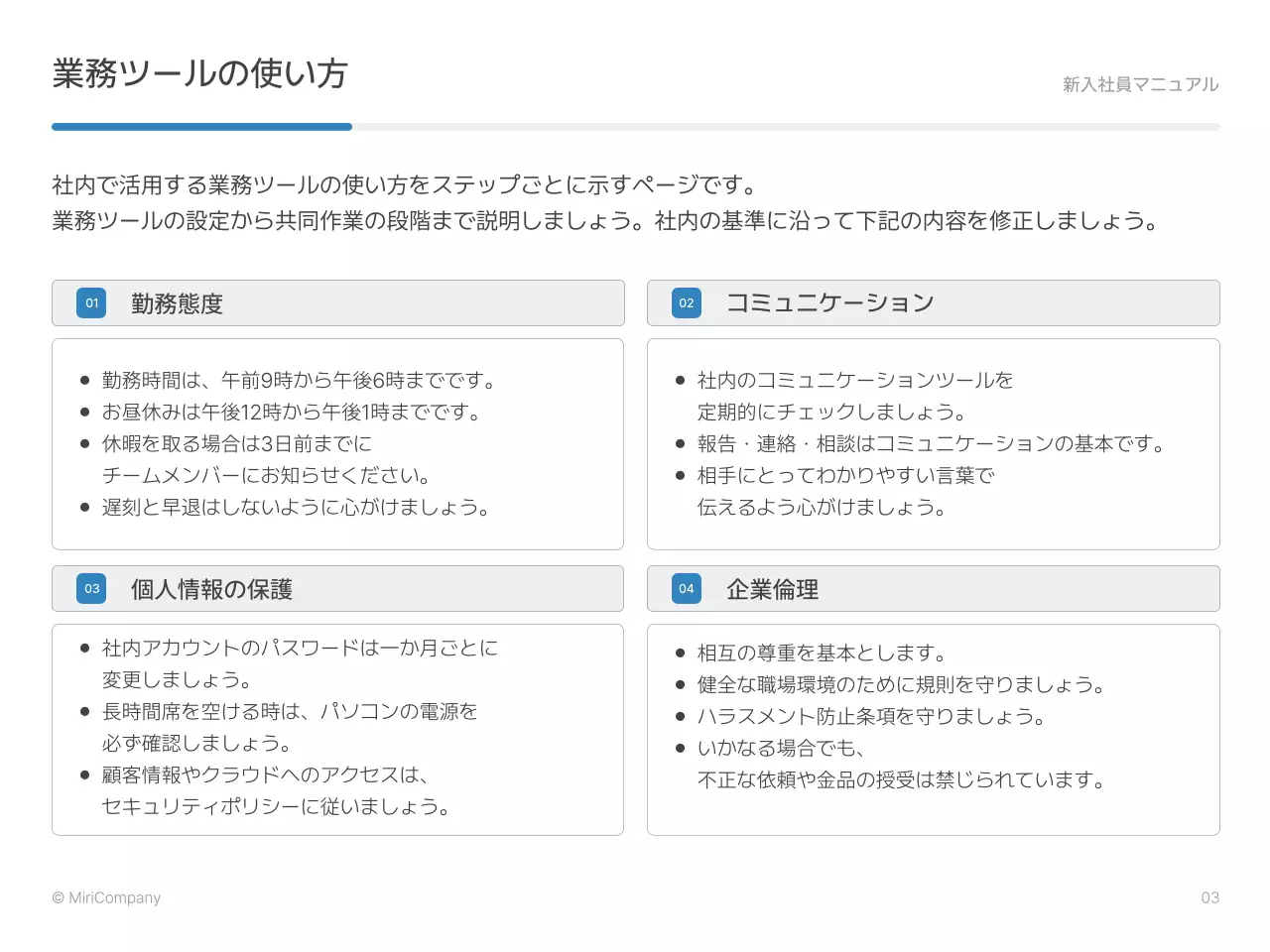Click the © MiriCompany footer text
1270x952 pixels.
[x=106, y=897]
